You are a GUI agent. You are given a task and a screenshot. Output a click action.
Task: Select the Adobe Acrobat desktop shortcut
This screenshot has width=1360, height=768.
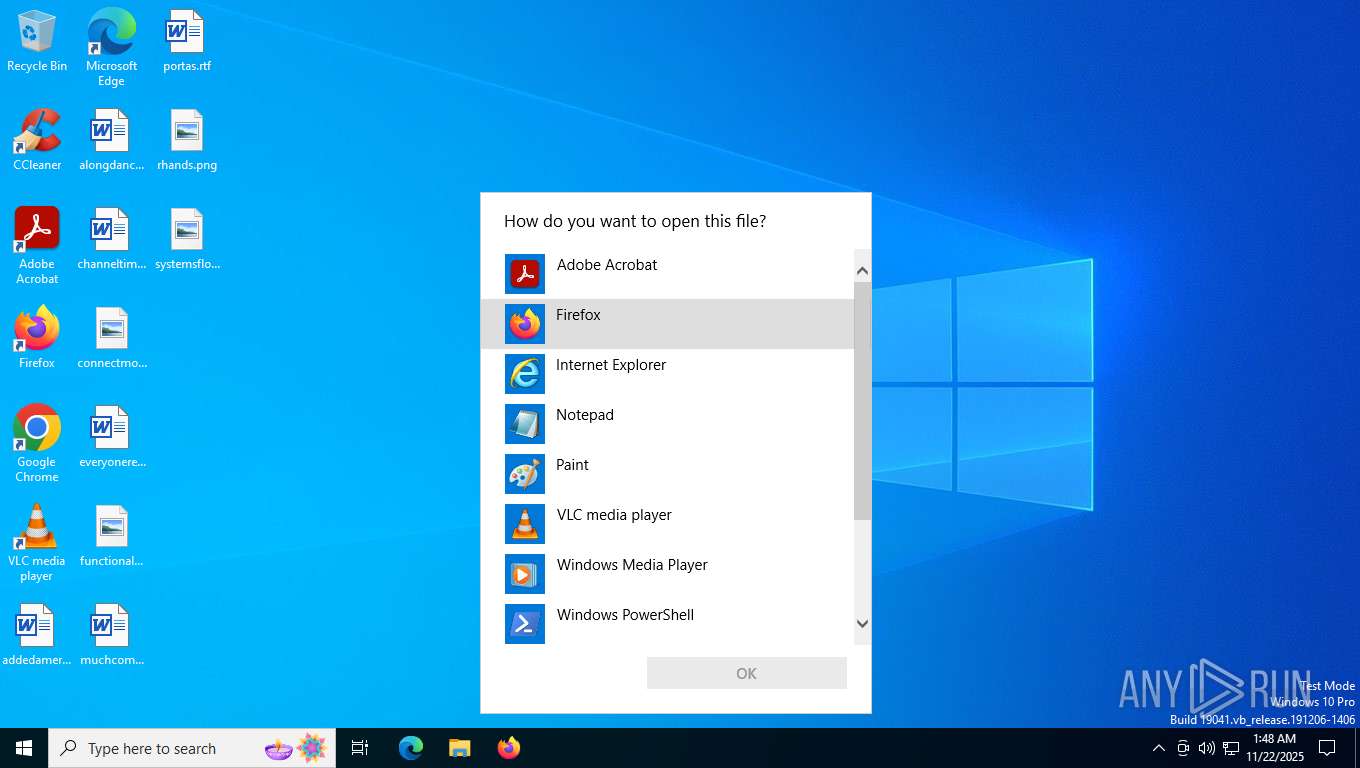coord(37,246)
